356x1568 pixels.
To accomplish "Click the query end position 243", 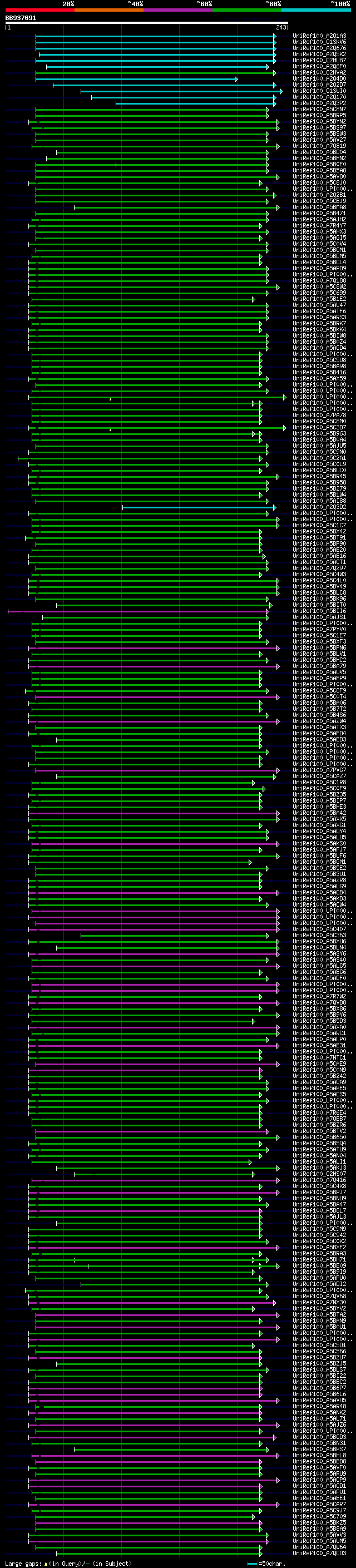I will [281, 28].
